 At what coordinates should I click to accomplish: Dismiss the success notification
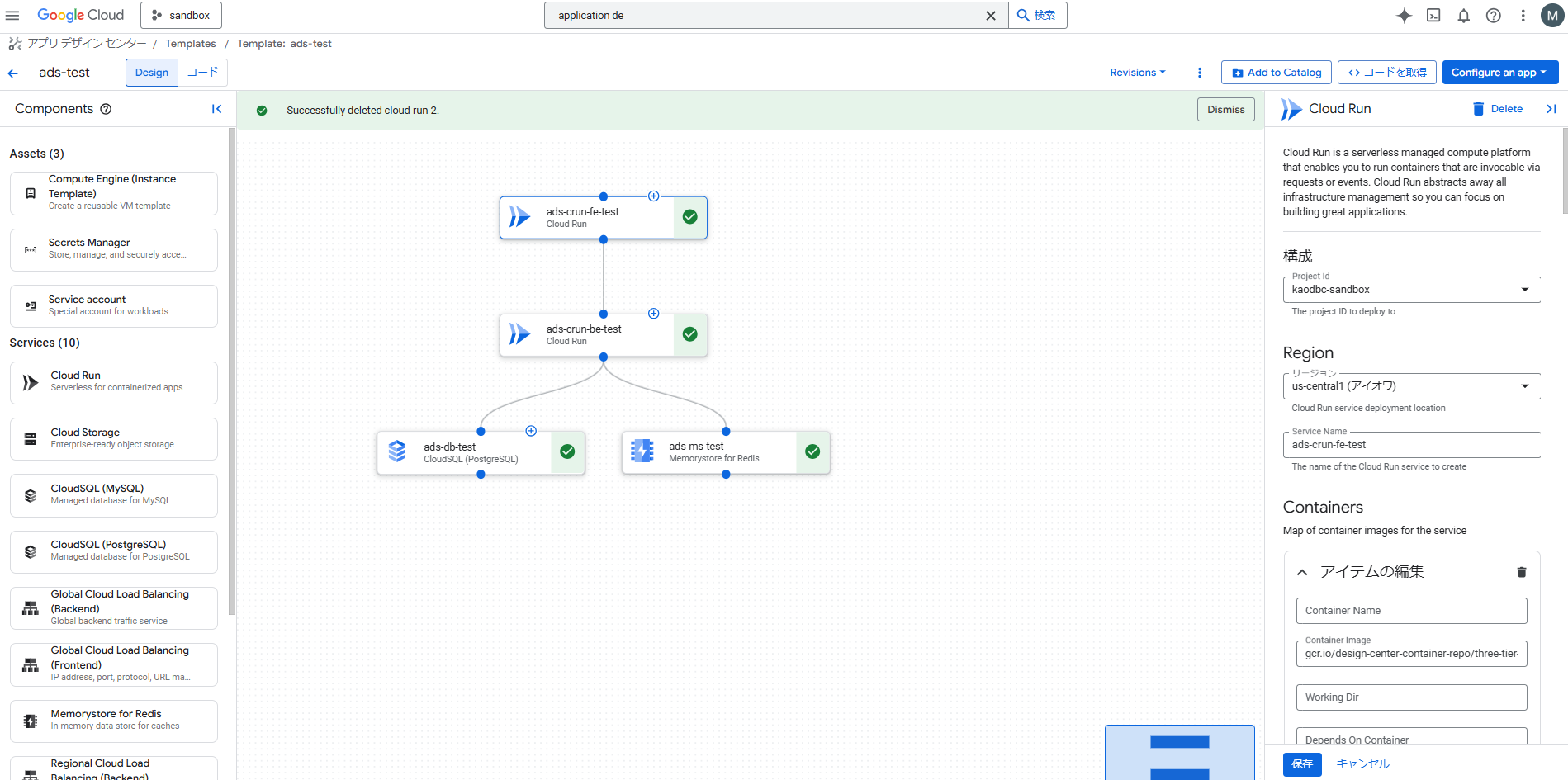[1225, 110]
